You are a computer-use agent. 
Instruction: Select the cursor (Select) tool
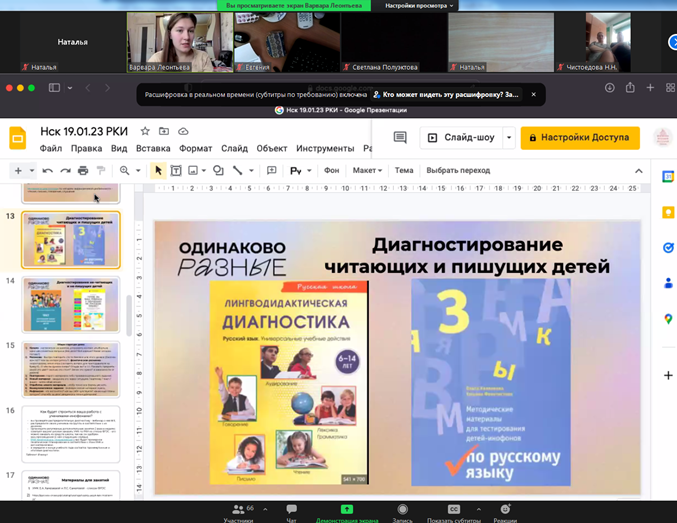point(158,171)
